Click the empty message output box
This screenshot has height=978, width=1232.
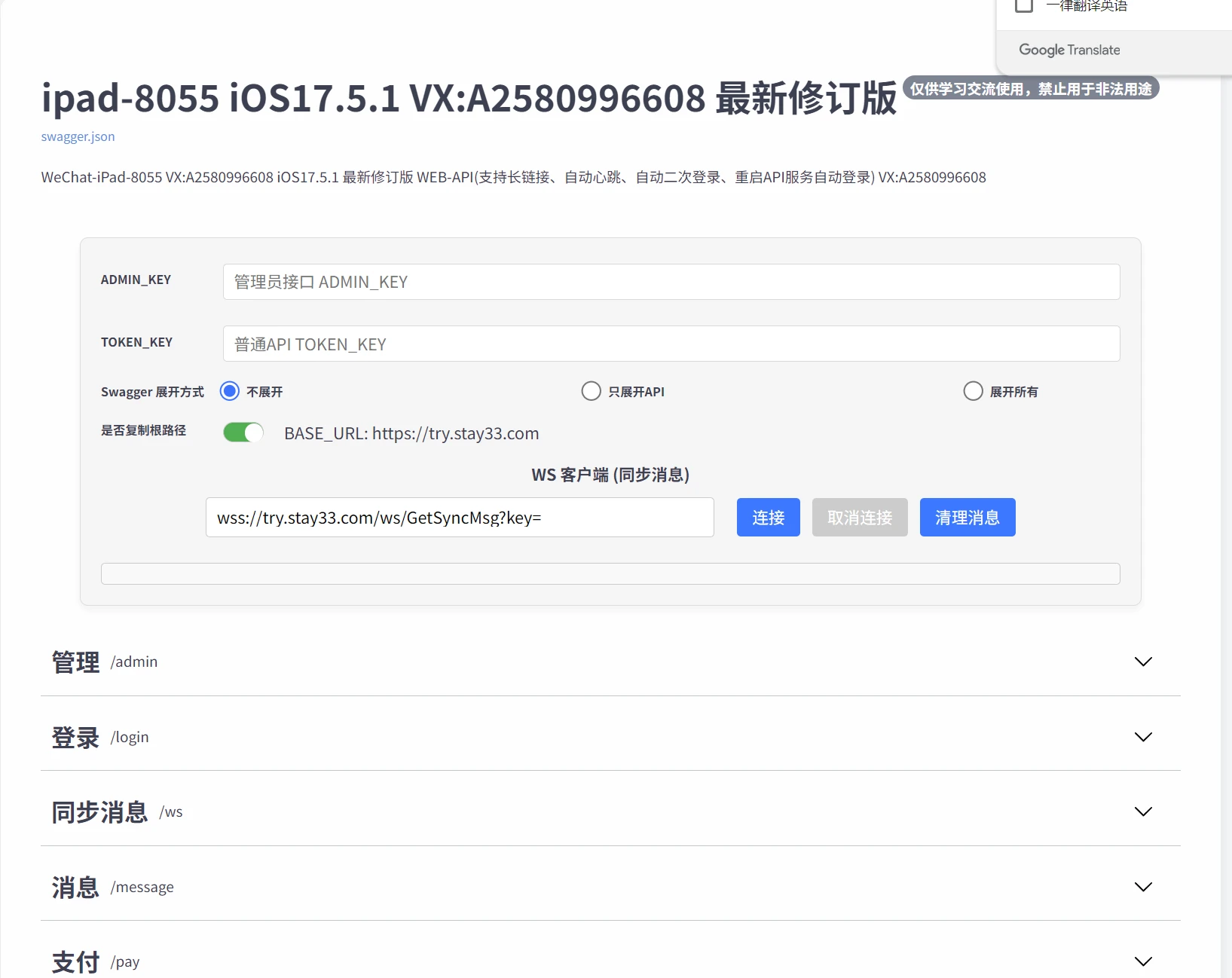(610, 573)
